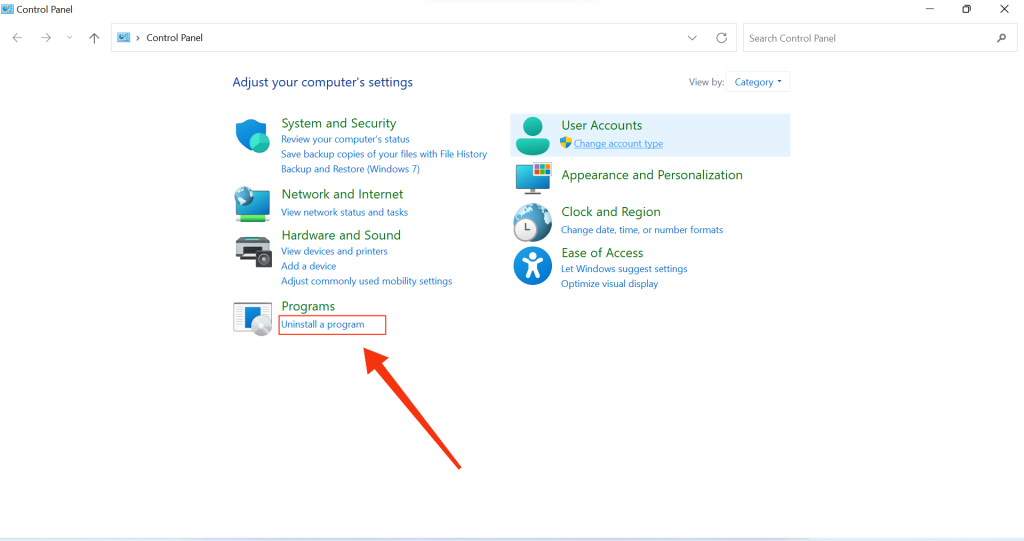Click Control Panel breadcrumb in address bar
Viewport: 1024px width, 541px height.
tap(174, 38)
